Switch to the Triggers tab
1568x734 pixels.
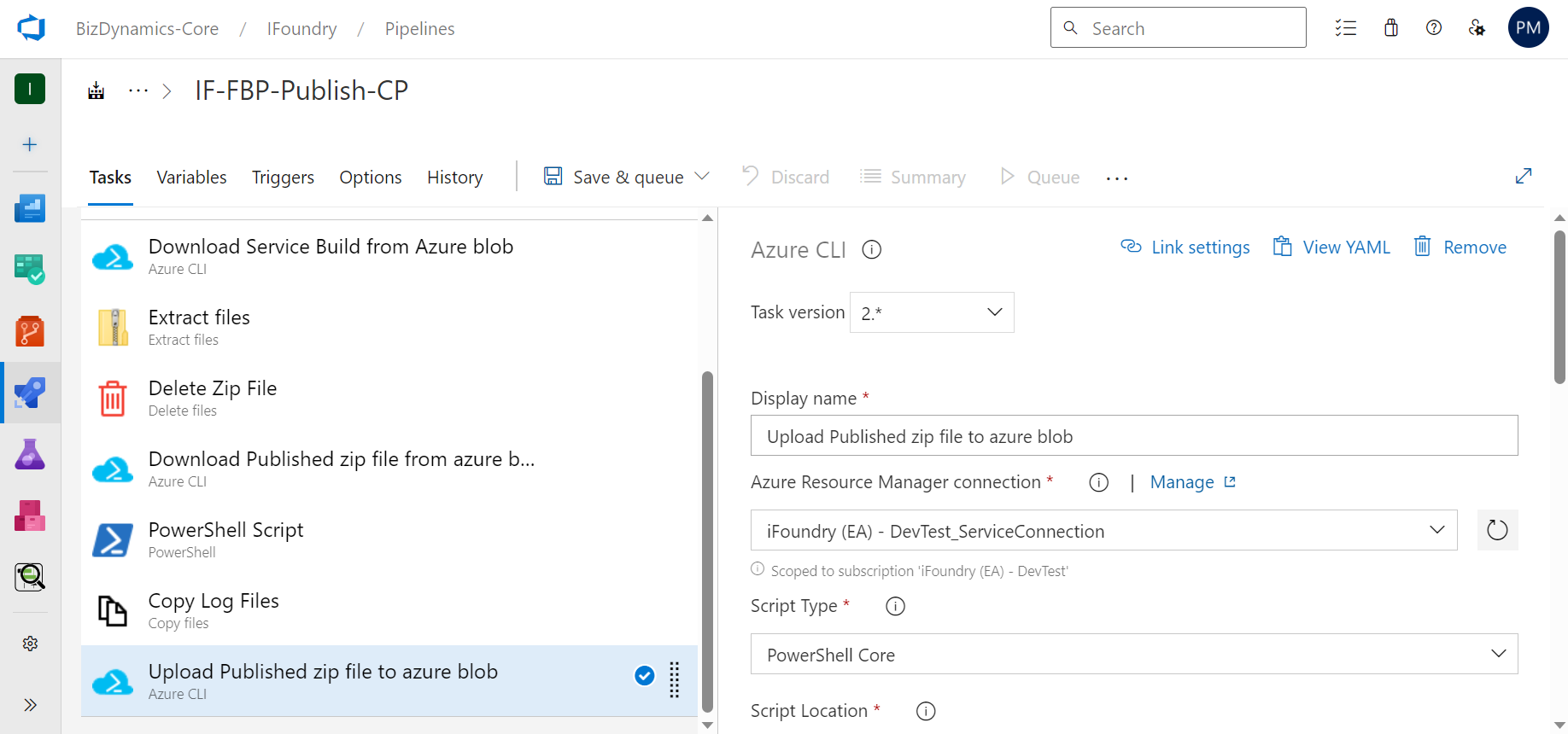[283, 178]
